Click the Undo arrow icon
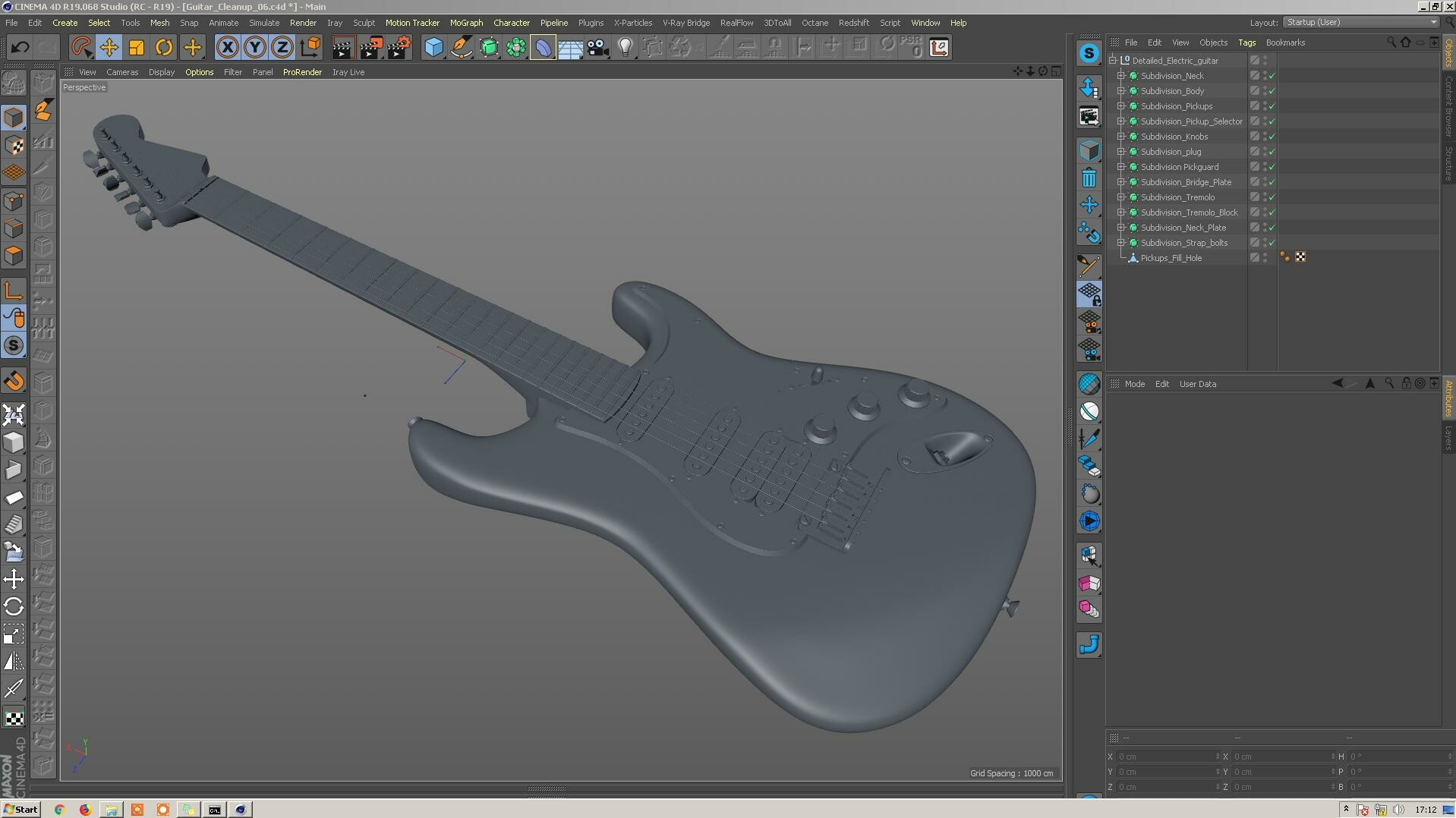The width and height of the screenshot is (1456, 818). [20, 47]
